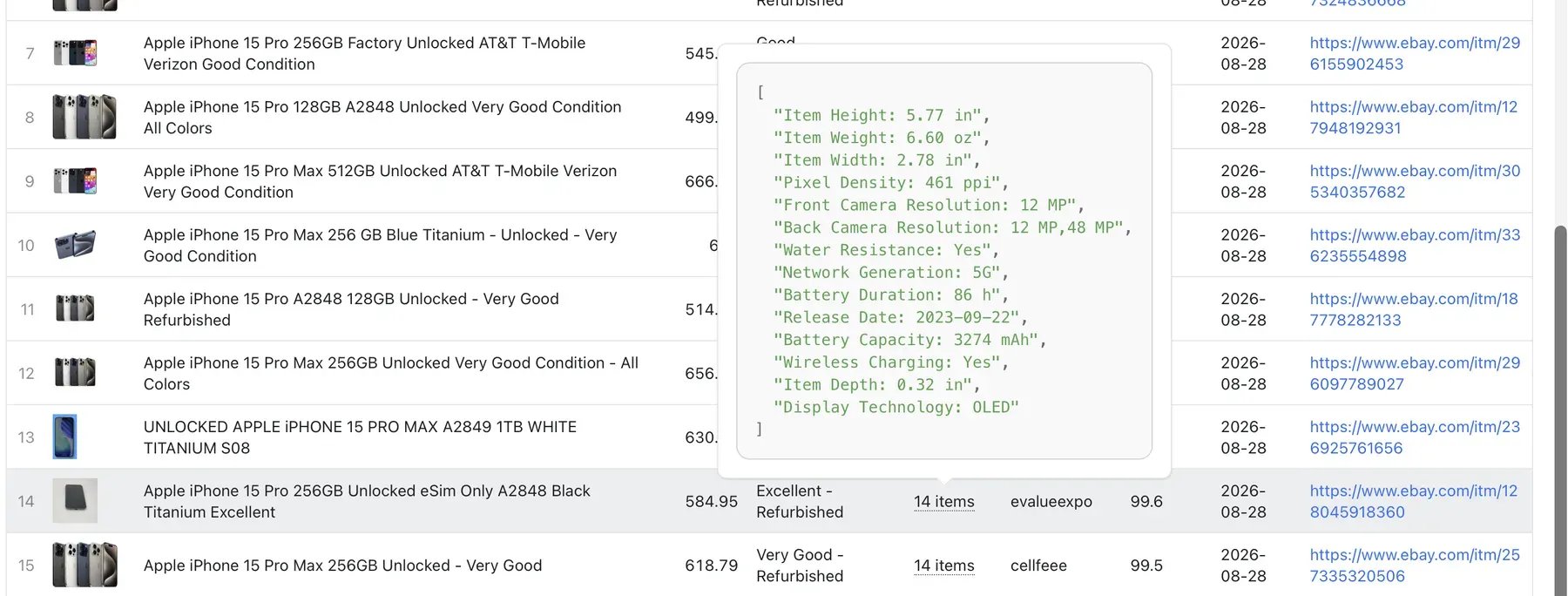Open the eBay link ending 7335320506

click(x=1415, y=566)
